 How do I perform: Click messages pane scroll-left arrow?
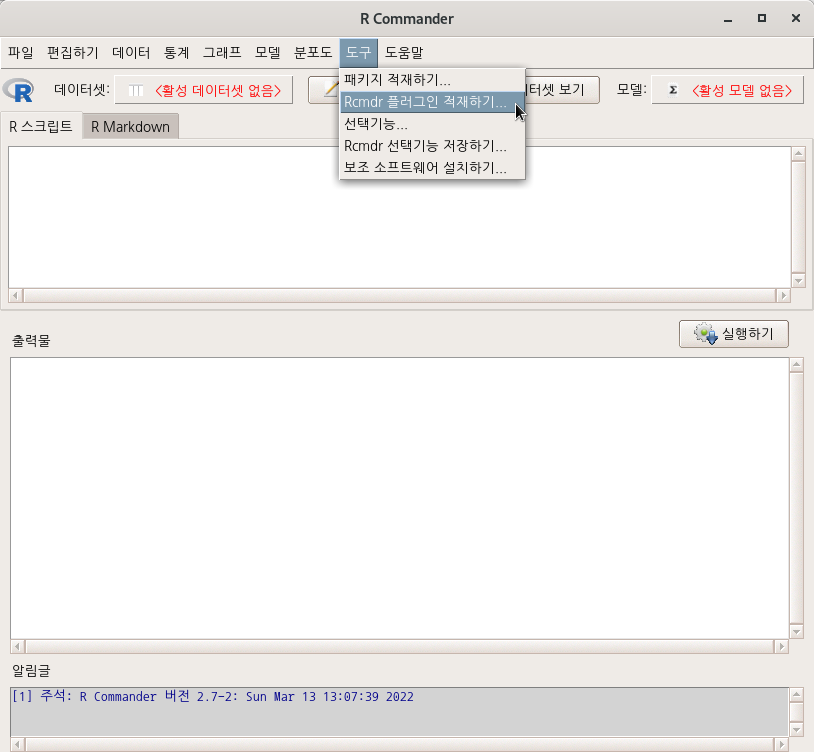pyautogui.click(x=18, y=744)
